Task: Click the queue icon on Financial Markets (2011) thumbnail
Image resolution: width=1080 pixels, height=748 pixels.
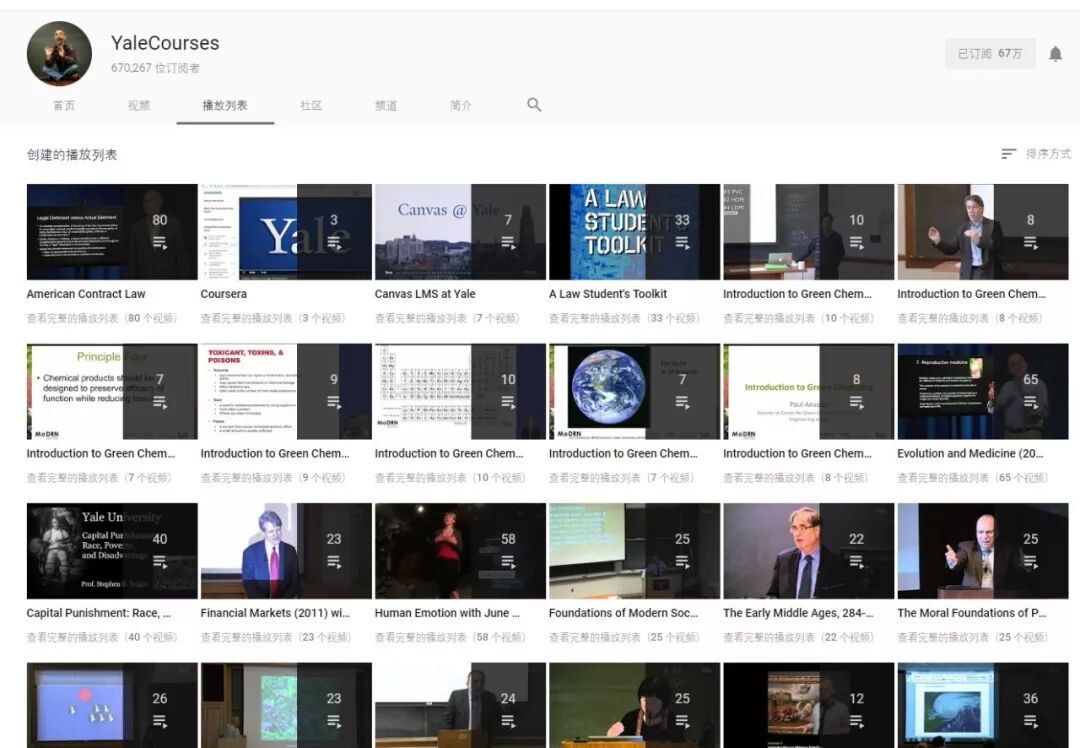Action: 333,561
